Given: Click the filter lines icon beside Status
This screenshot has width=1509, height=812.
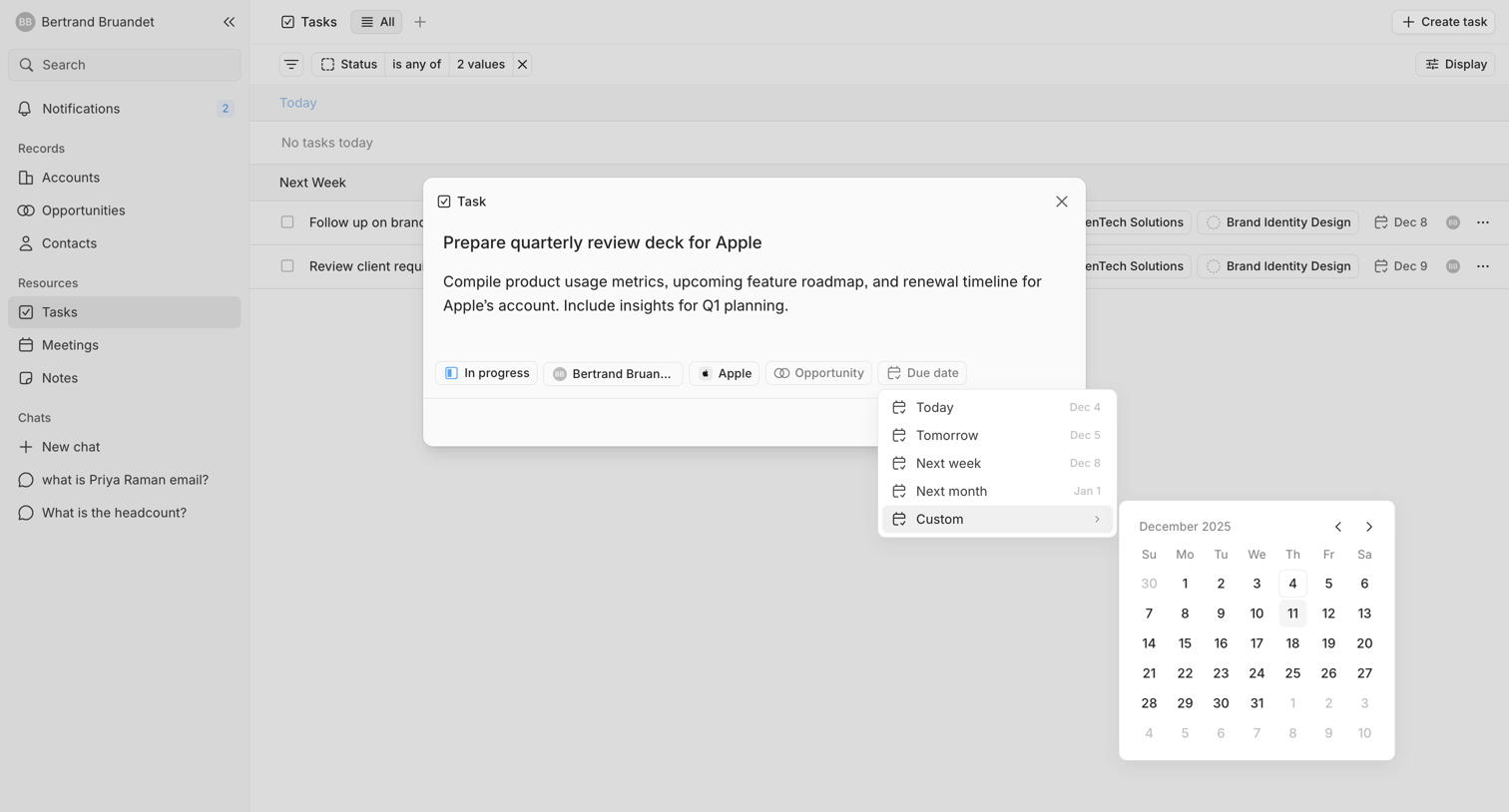Looking at the screenshot, I should [x=291, y=64].
